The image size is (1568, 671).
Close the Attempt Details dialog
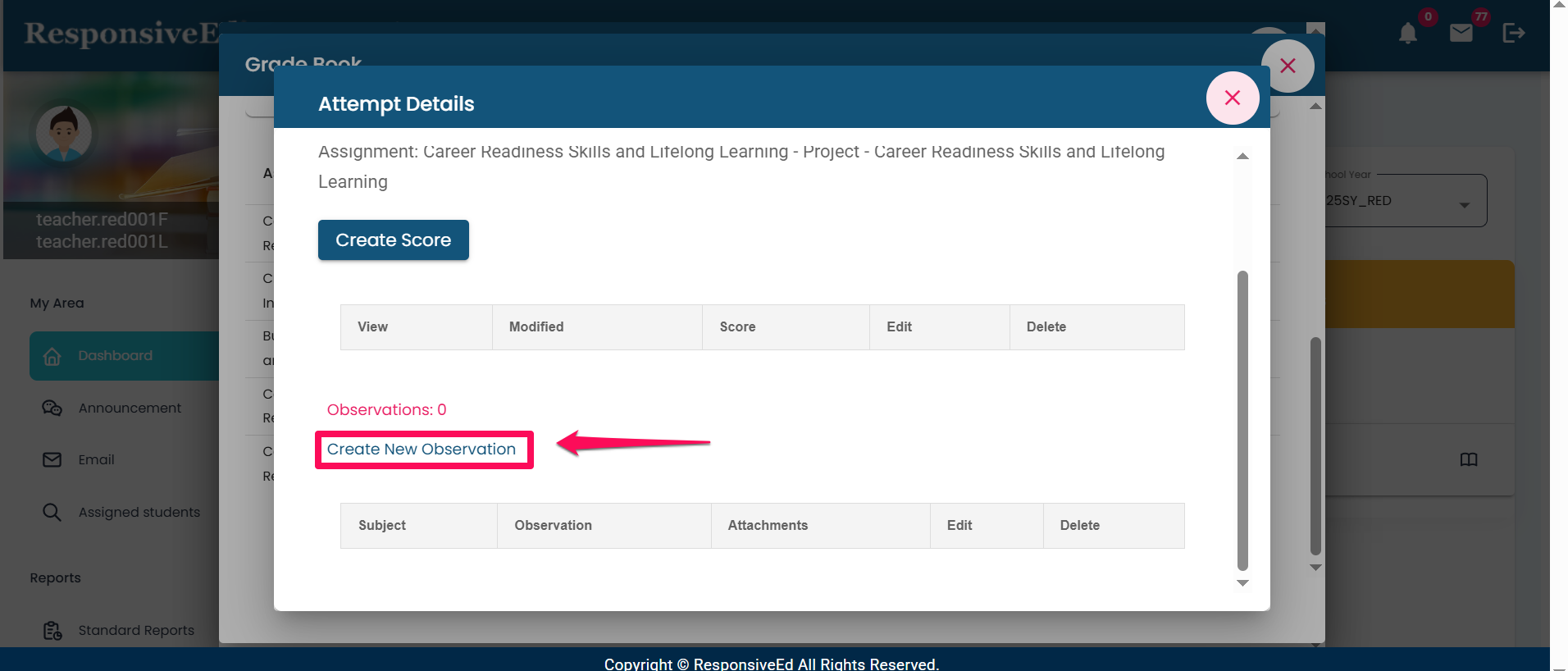tap(1232, 98)
